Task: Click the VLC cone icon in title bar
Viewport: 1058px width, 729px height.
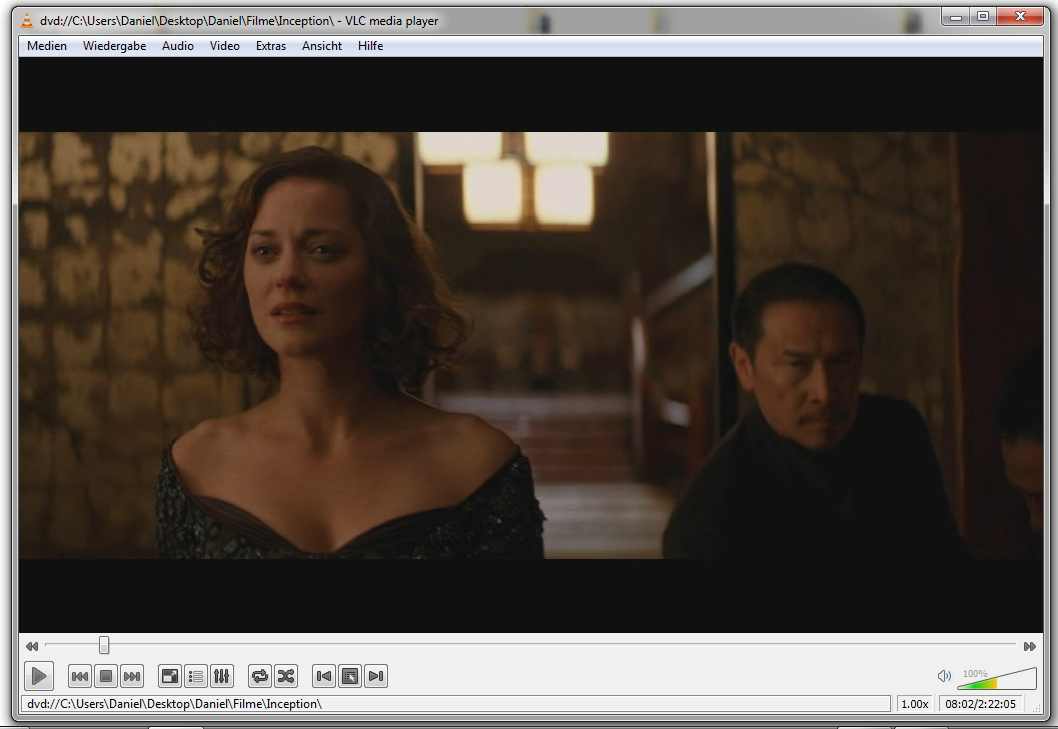Action: coord(27,20)
